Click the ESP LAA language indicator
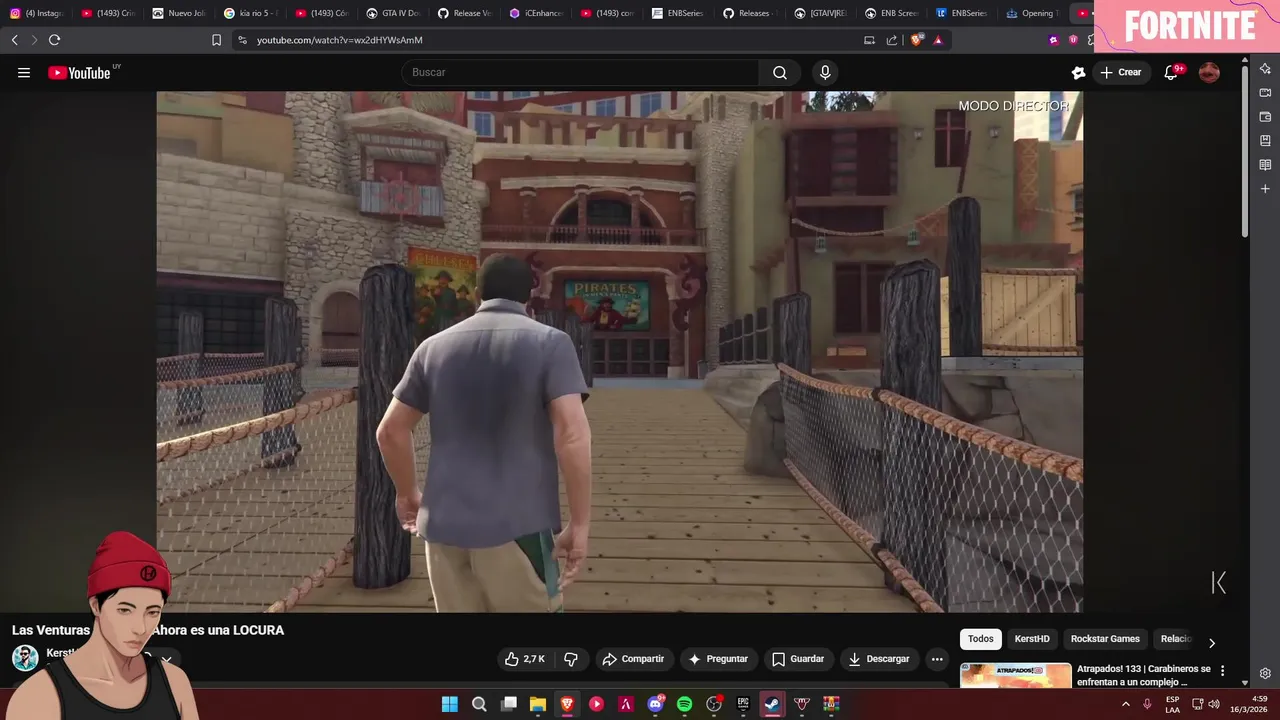Screen dimensions: 1280x720 click(x=1172, y=704)
